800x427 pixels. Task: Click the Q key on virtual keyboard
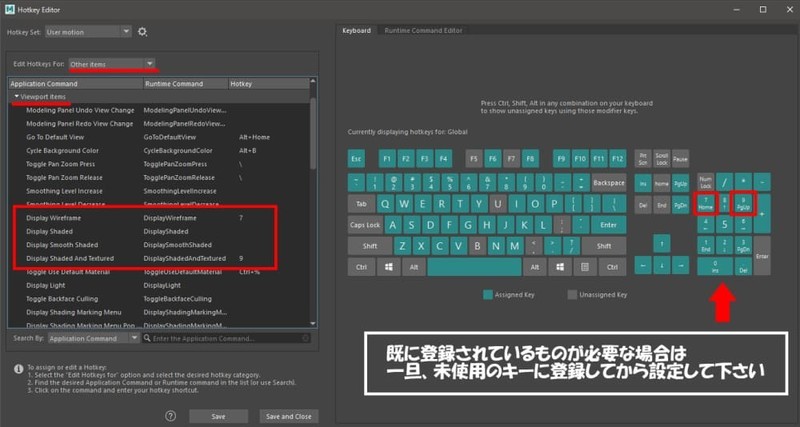pos(385,204)
